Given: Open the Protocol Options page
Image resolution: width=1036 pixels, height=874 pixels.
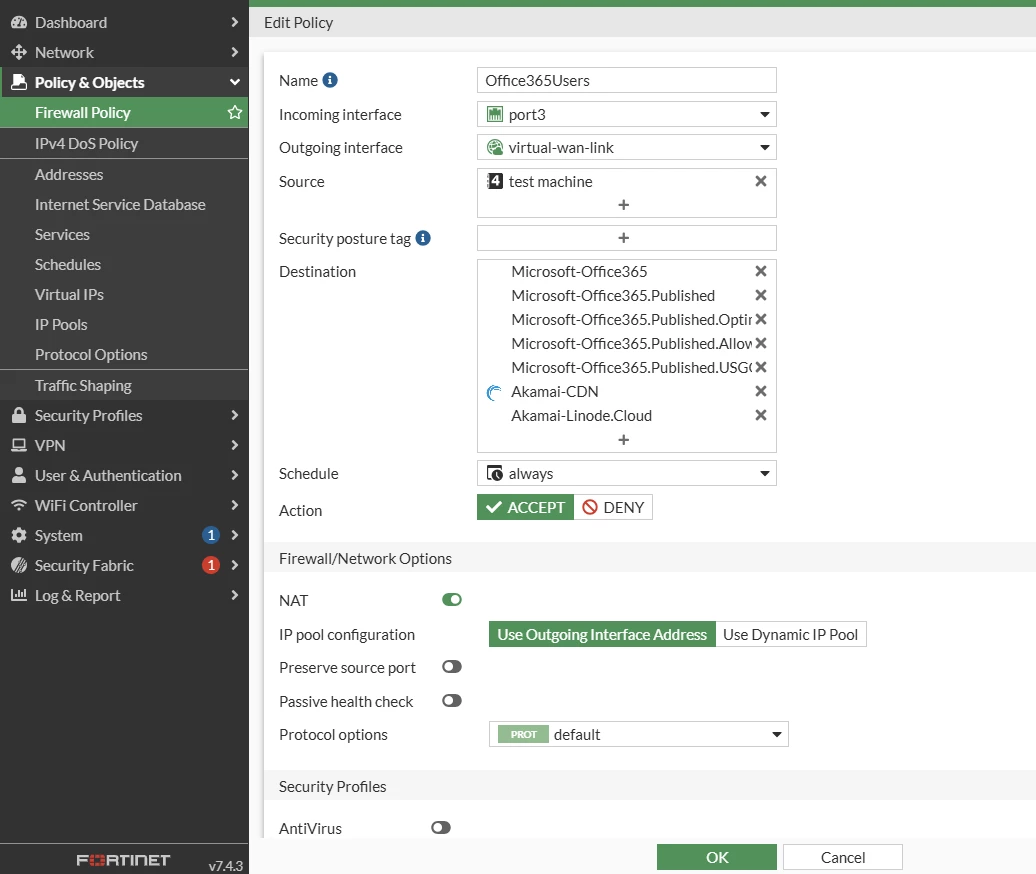Looking at the screenshot, I should point(124,355).
